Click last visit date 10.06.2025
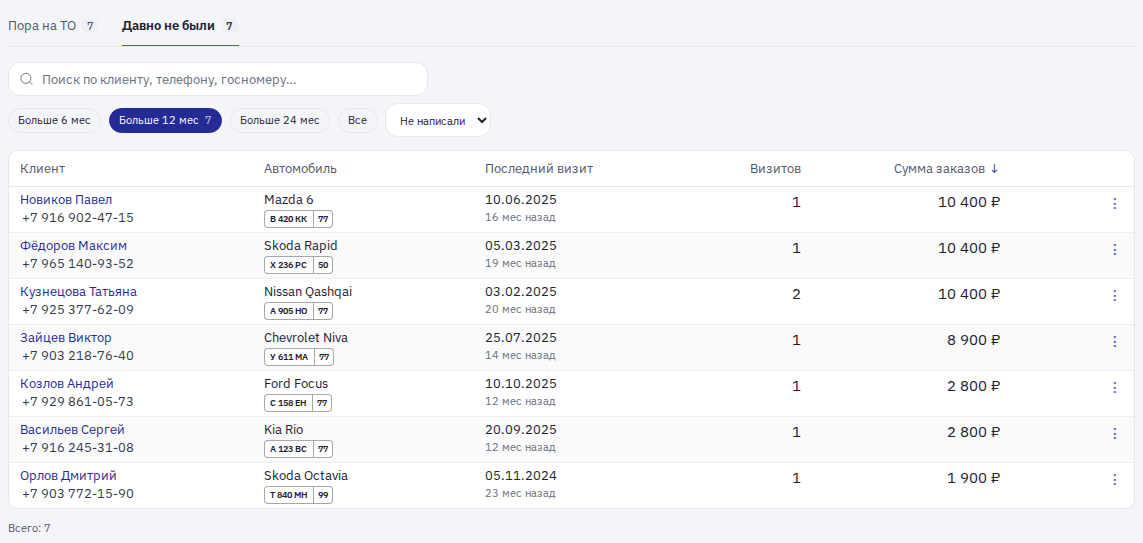Viewport: 1143px width, 543px height. [x=520, y=200]
